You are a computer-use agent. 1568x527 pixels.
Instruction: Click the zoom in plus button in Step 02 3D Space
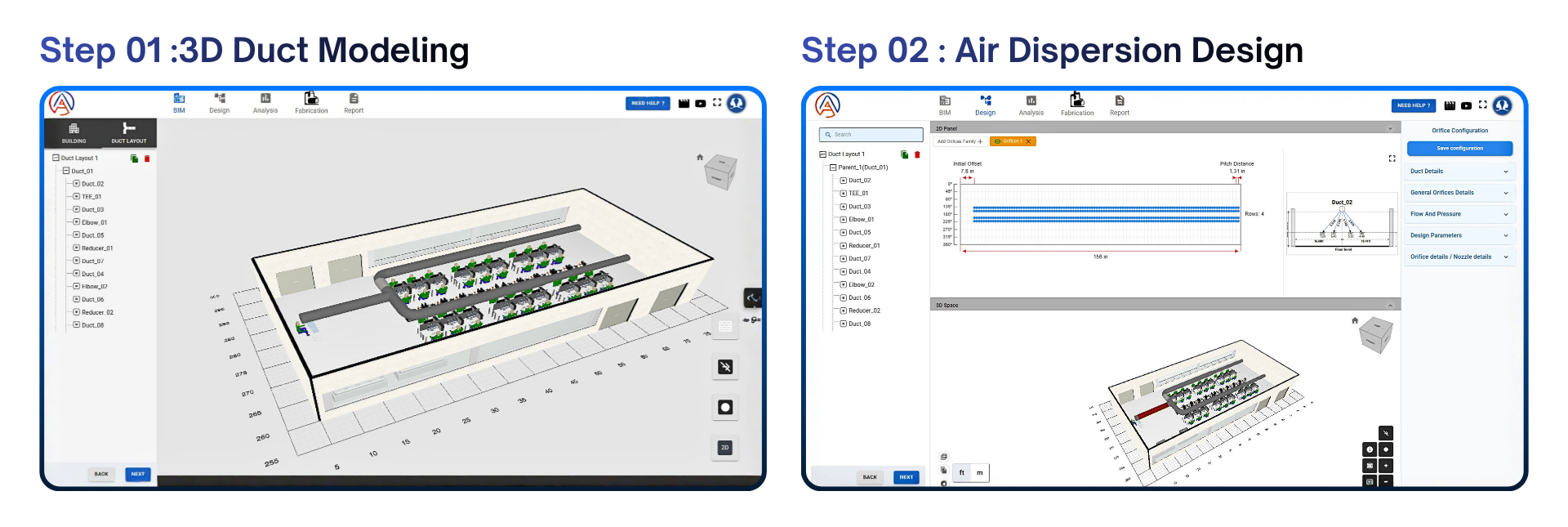point(1386,466)
